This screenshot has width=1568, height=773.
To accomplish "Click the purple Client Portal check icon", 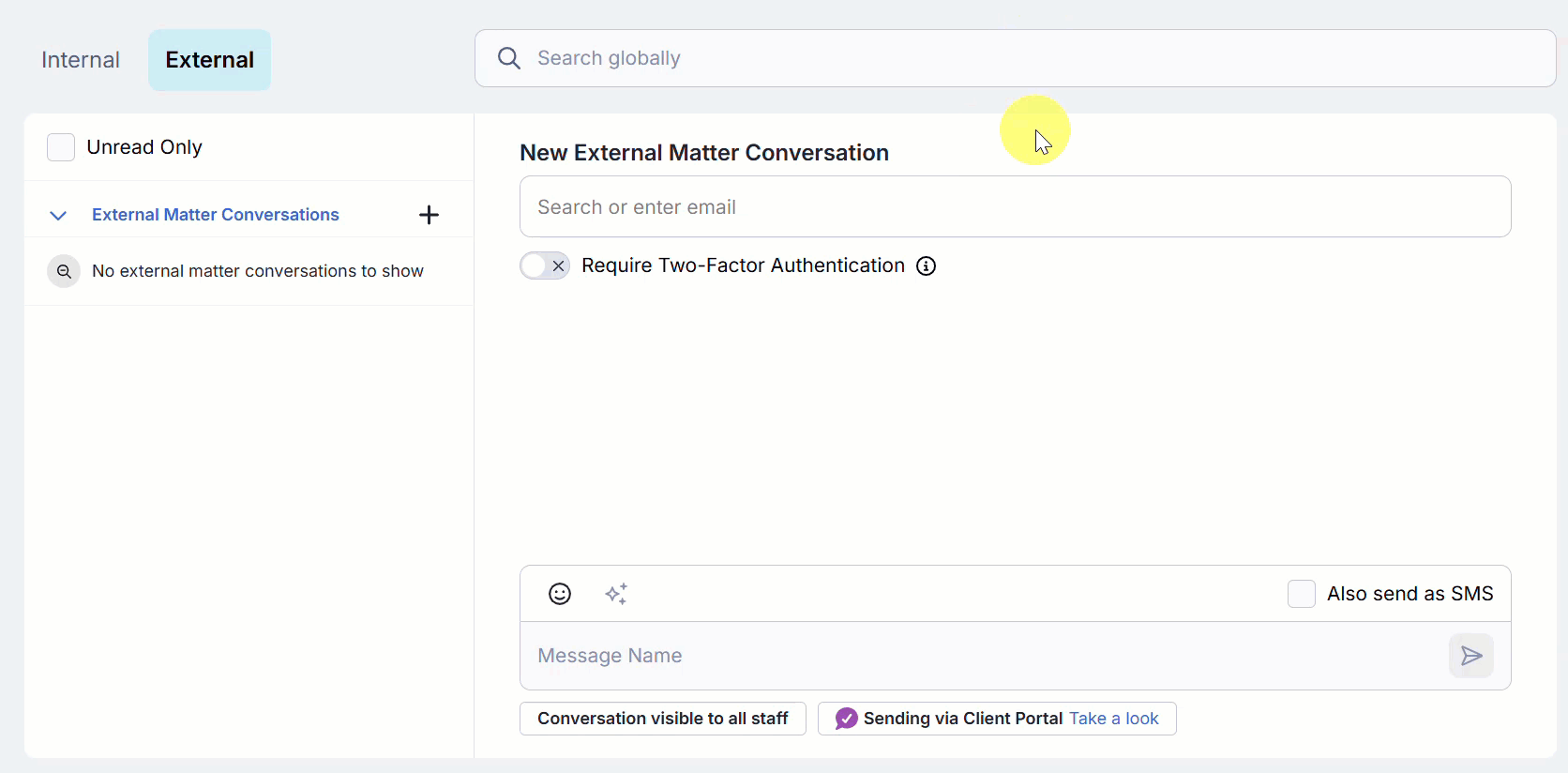I will (846, 719).
